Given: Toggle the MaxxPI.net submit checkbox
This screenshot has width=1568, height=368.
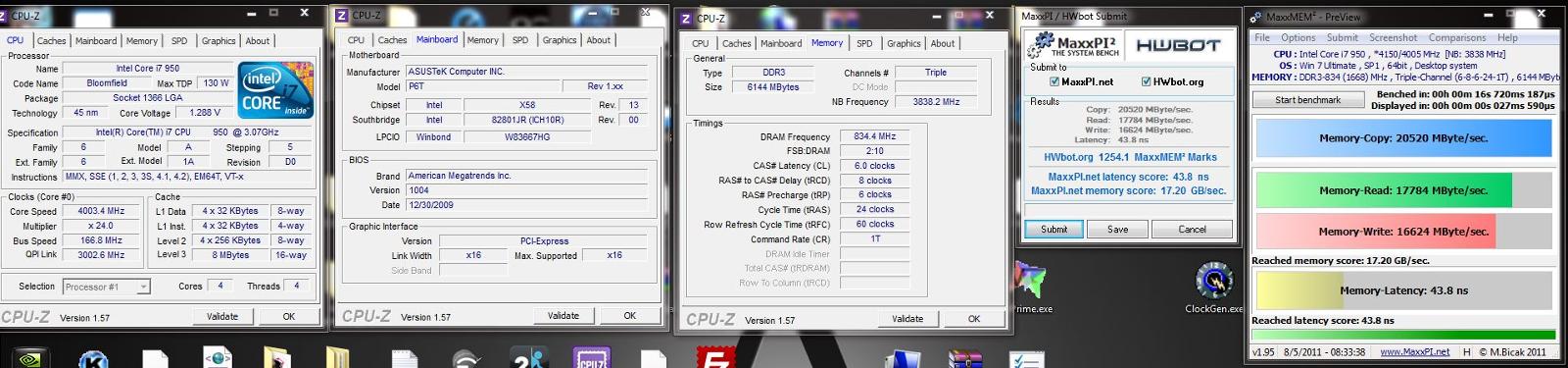Looking at the screenshot, I should click(x=1054, y=81).
